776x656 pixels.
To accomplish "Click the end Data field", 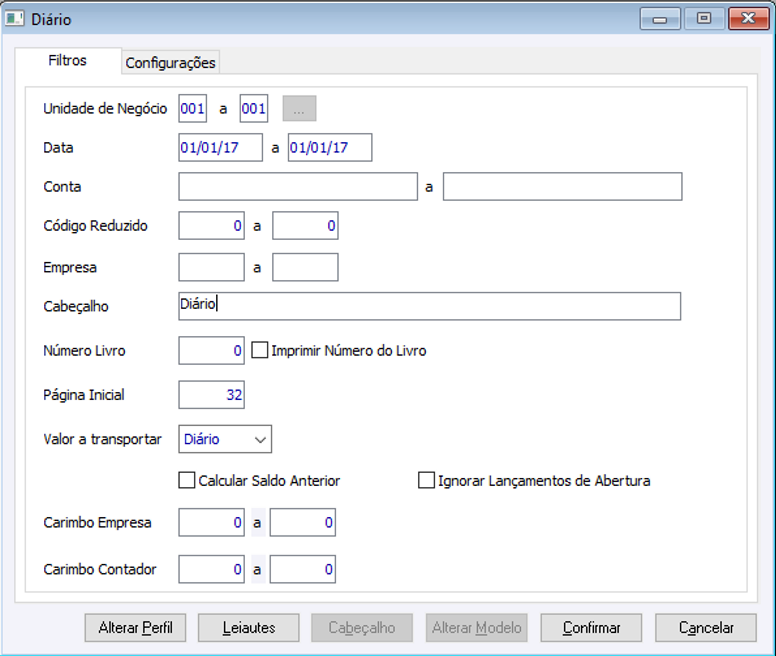I will pos(330,147).
